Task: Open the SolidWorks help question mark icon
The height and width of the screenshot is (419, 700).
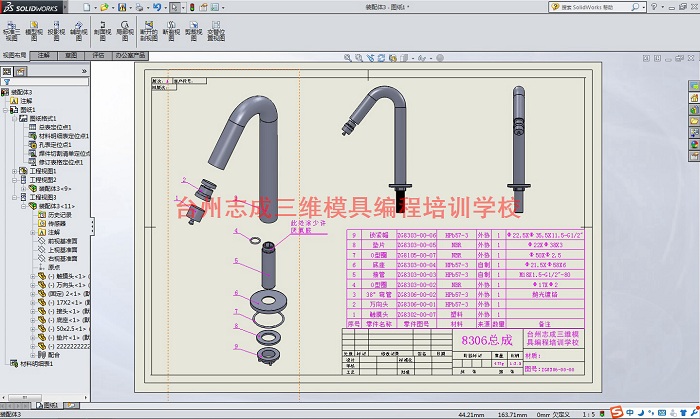Action: pyautogui.click(x=654, y=7)
